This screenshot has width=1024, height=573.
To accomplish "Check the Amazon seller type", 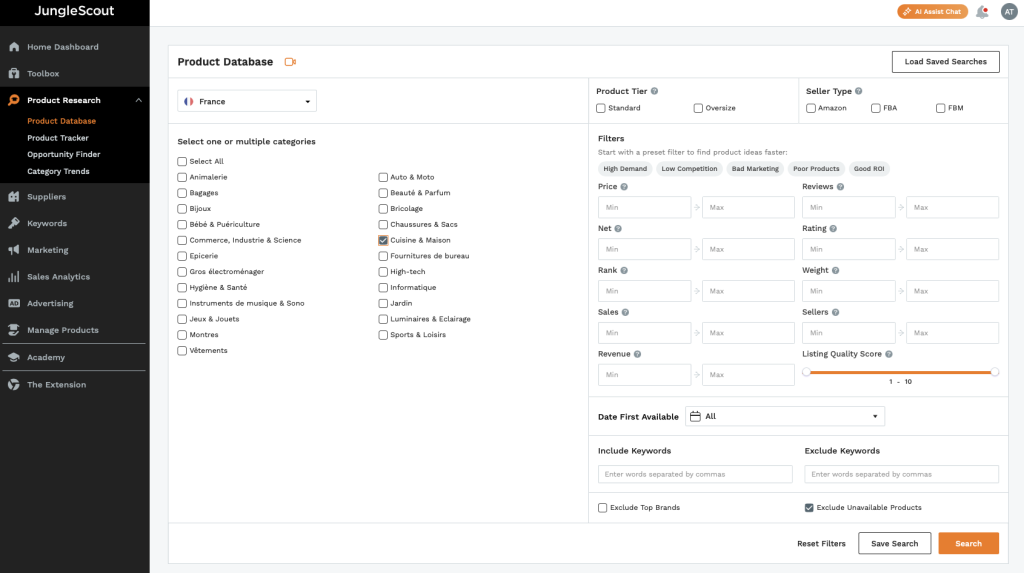I will 810,108.
